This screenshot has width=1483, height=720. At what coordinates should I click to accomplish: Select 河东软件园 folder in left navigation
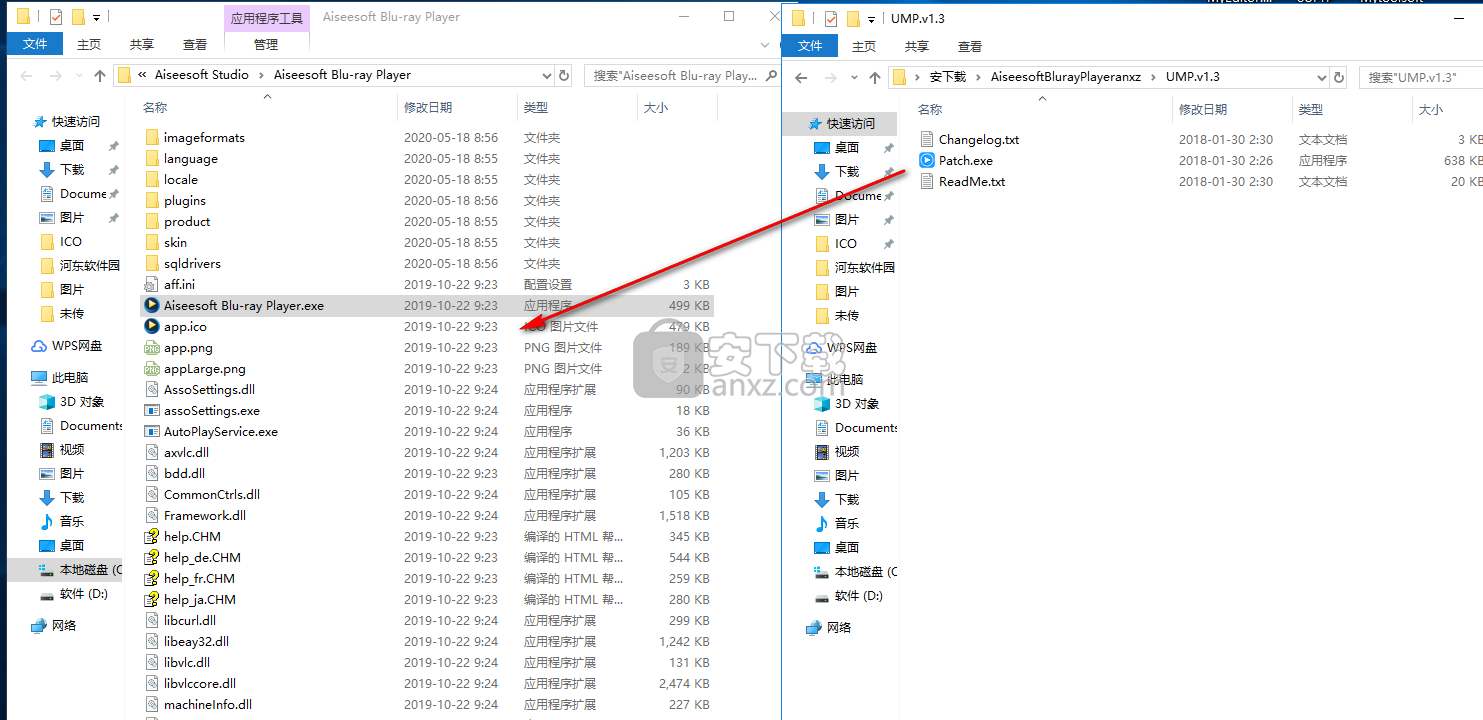pyautogui.click(x=90, y=266)
